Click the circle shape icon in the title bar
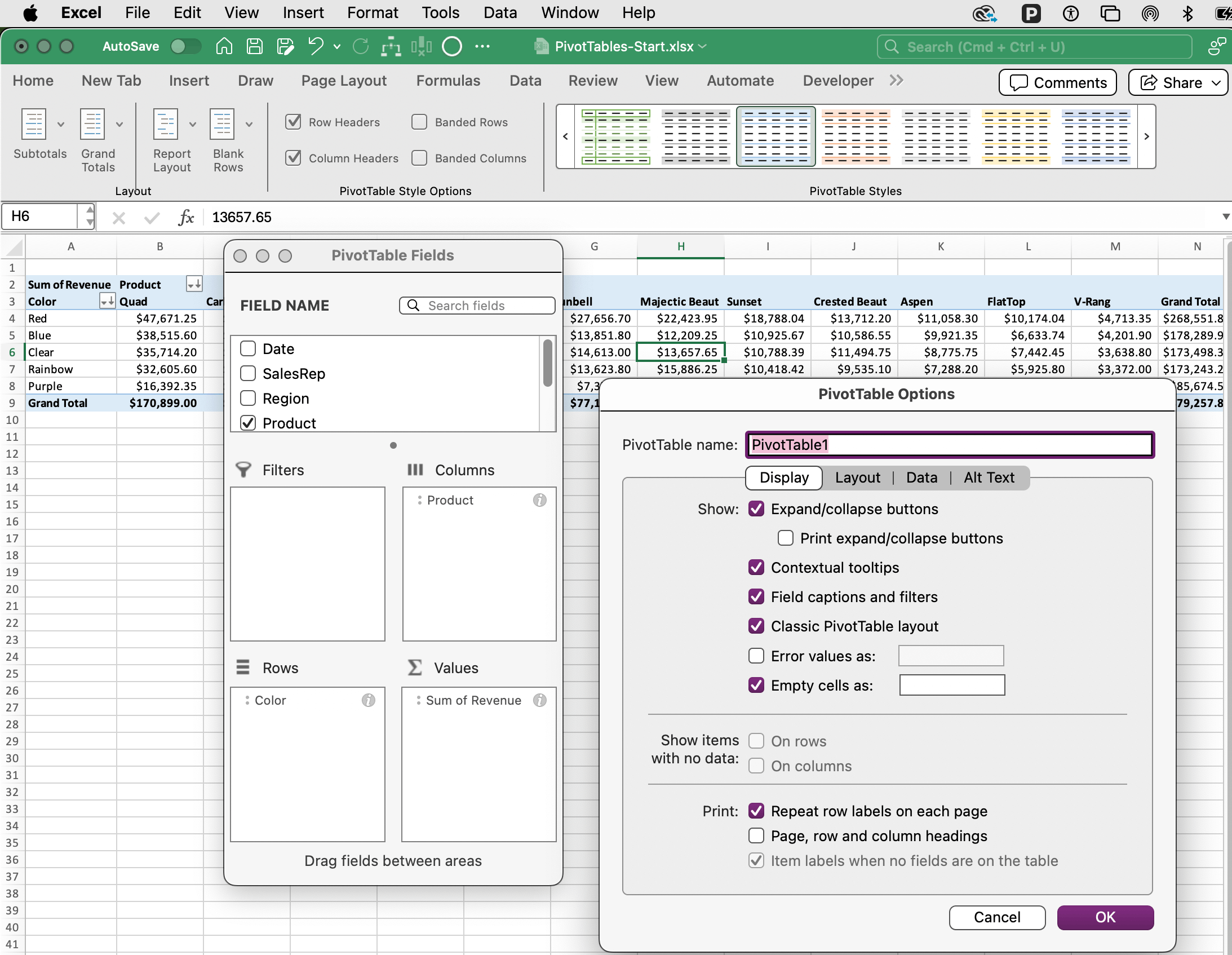The height and width of the screenshot is (955, 1232). tap(452, 46)
